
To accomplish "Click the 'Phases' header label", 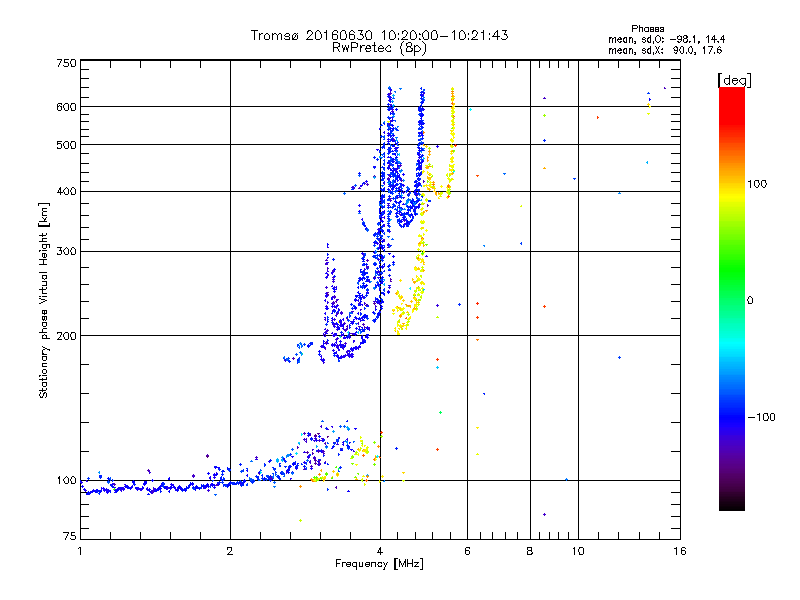I will click(647, 29).
